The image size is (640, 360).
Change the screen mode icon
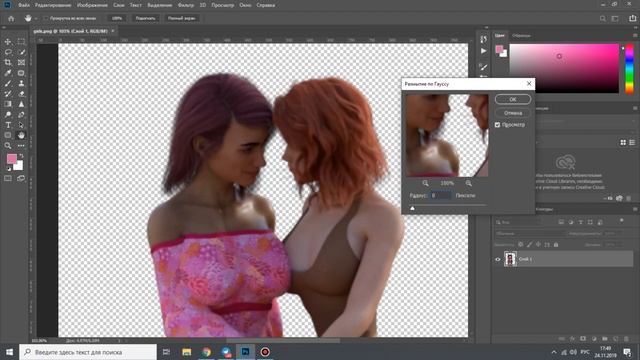click(21, 178)
